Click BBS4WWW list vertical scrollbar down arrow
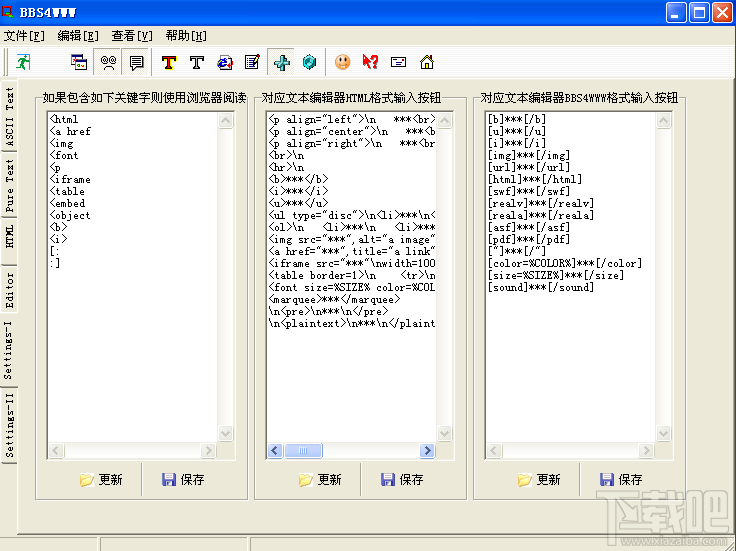This screenshot has height=551, width=736. point(663,433)
